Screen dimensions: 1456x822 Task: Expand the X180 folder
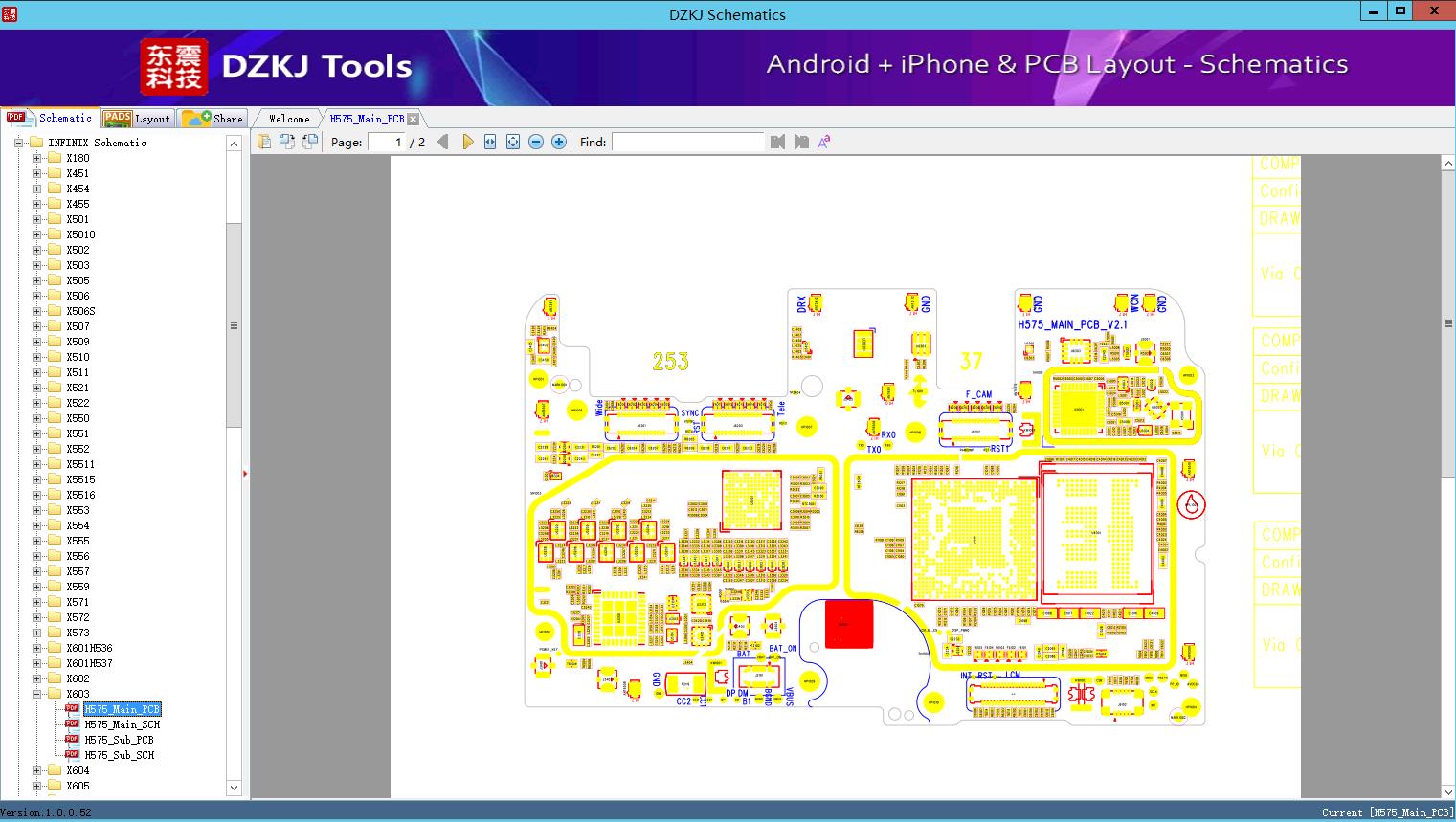pyautogui.click(x=36, y=158)
